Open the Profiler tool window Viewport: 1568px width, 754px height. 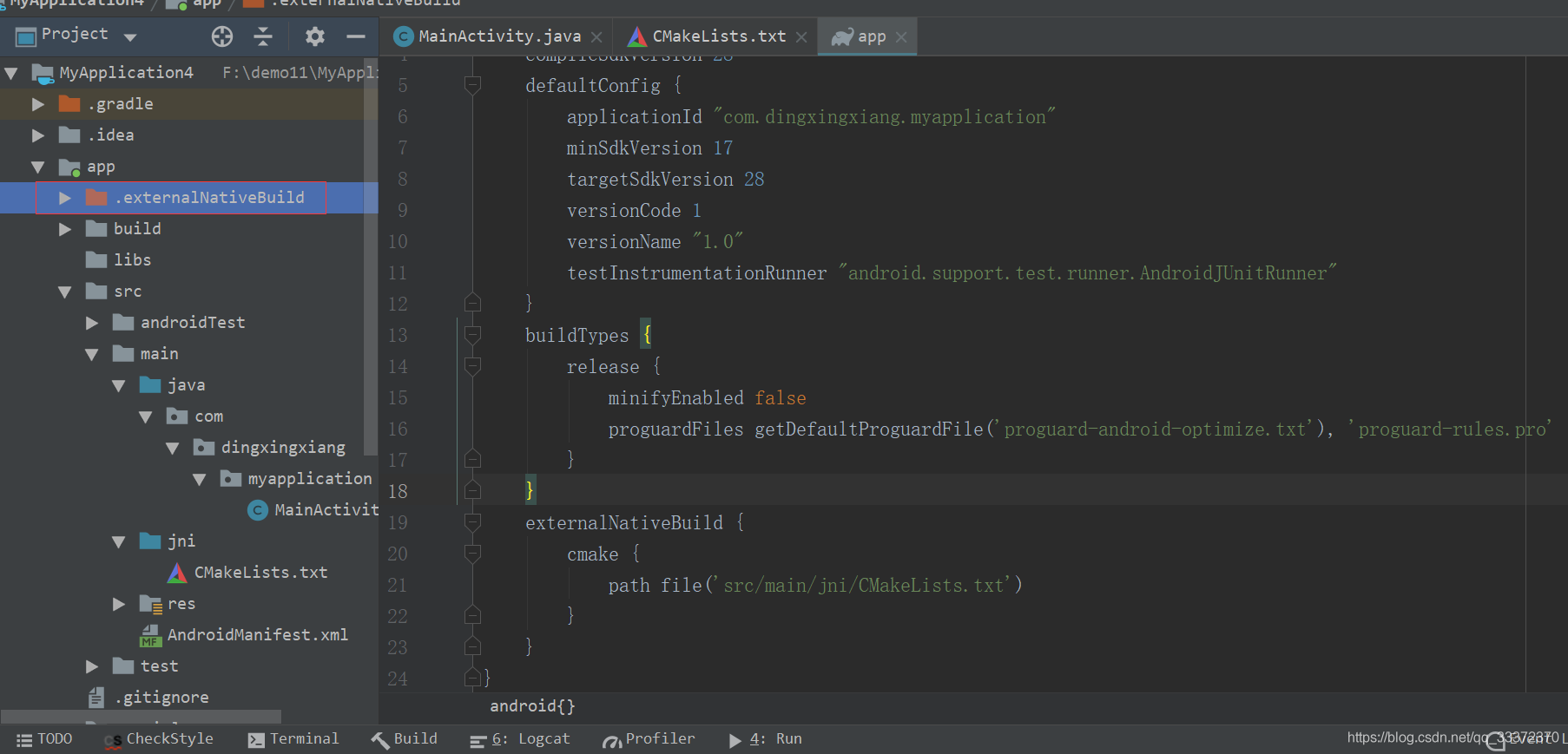pyautogui.click(x=649, y=739)
